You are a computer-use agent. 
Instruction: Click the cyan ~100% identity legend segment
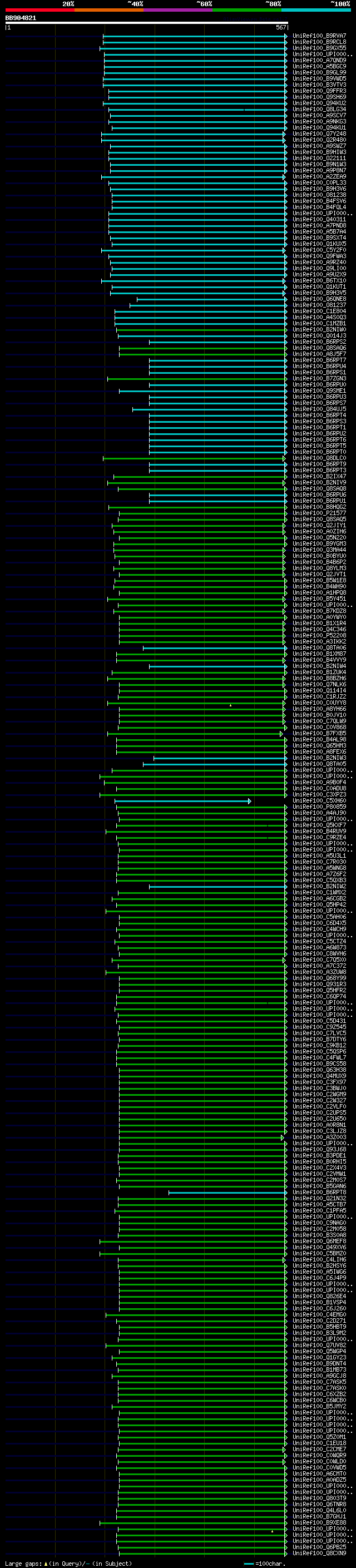tap(316, 11)
